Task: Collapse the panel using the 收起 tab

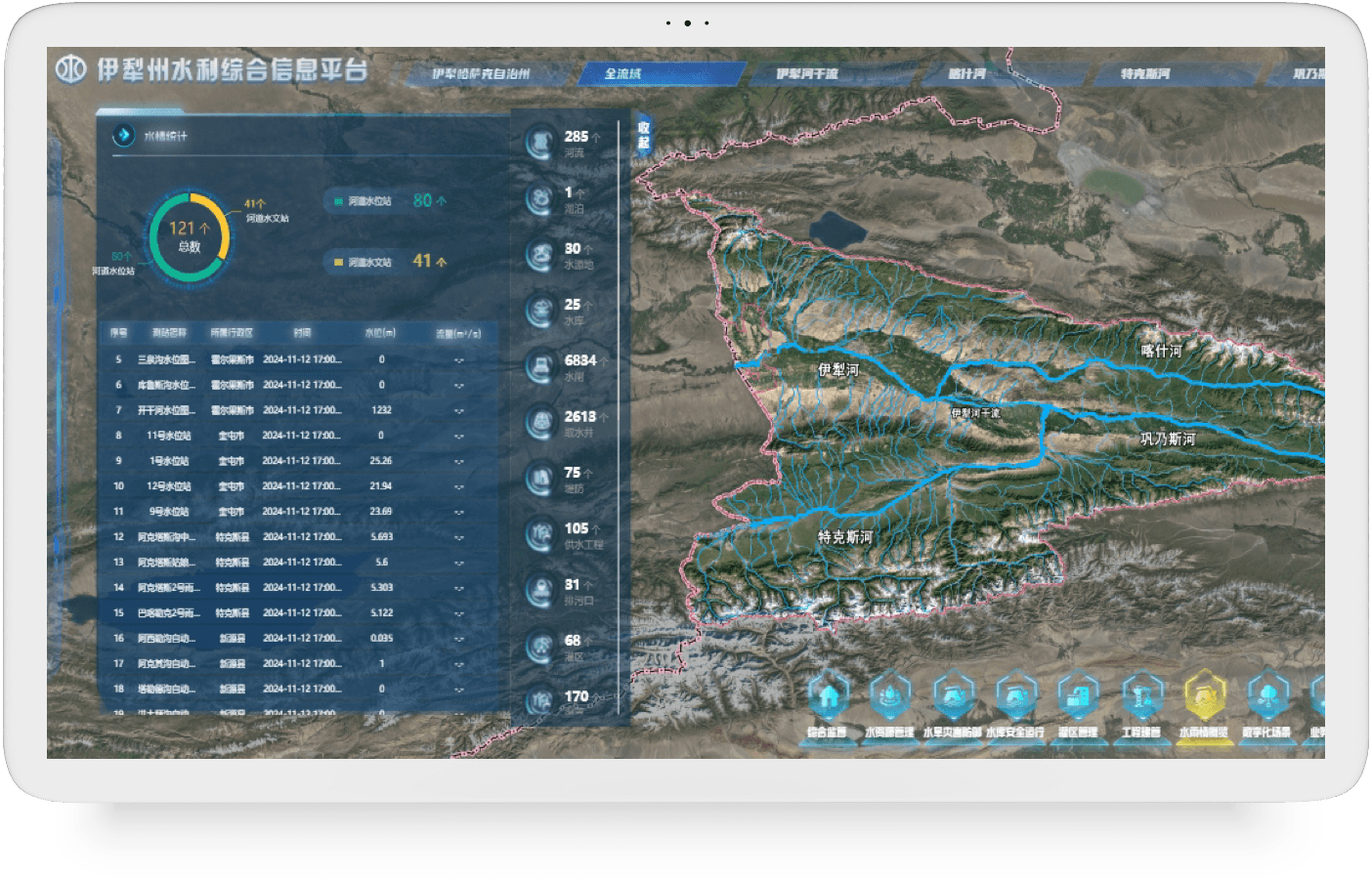Action: (643, 135)
